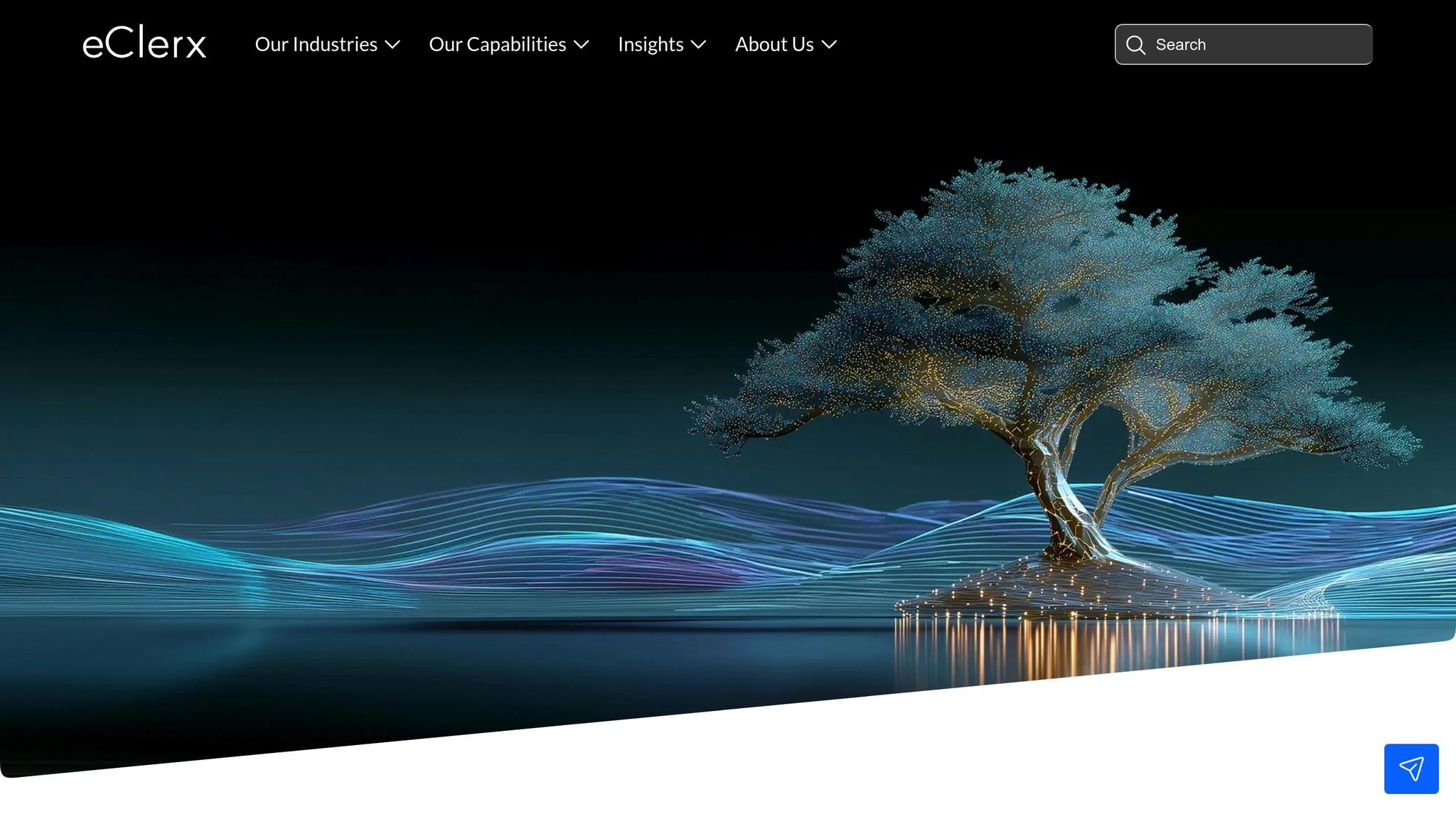Click the blue wave hills in banner
This screenshot has width=1456, height=819.
pyautogui.click(x=498, y=540)
